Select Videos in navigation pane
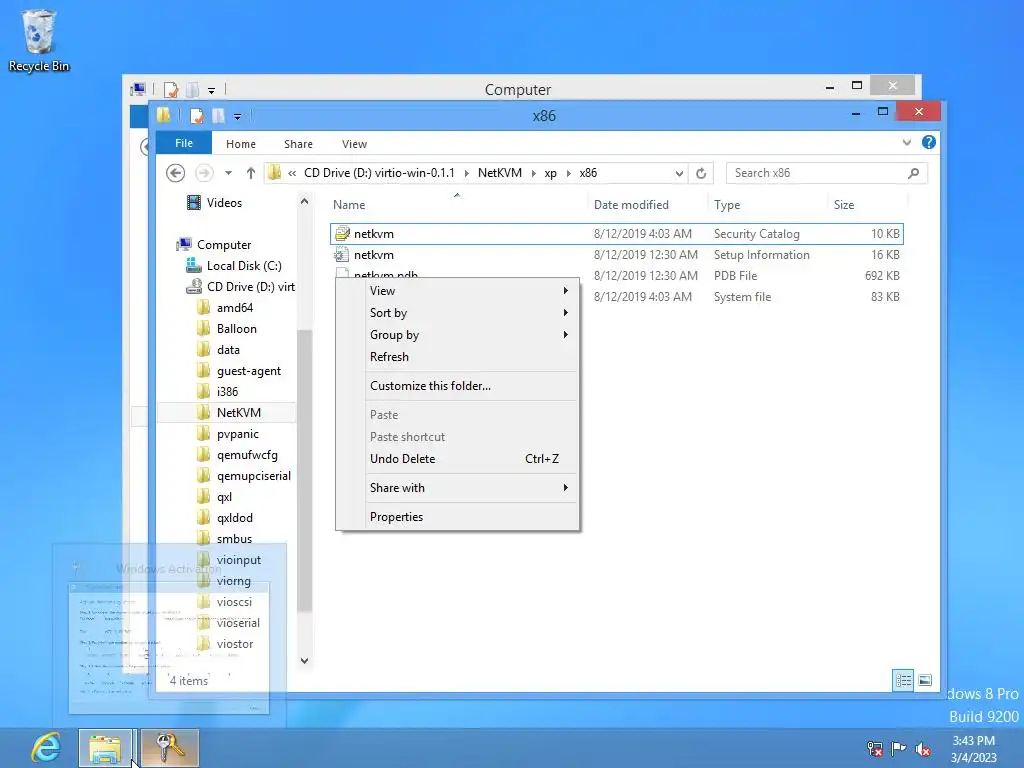The width and height of the screenshot is (1024, 768). (x=224, y=203)
